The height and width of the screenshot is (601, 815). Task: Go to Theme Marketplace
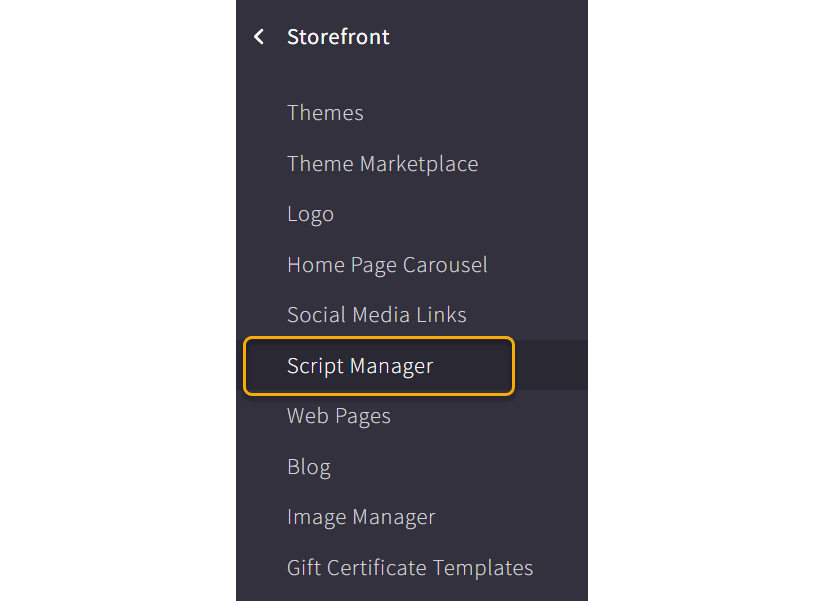[382, 164]
